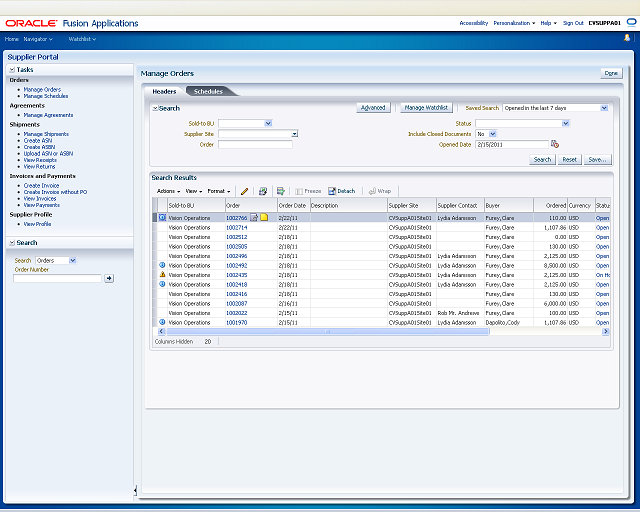This screenshot has width=640, height=512.
Task: Click the info icon on order 1002766 row
Action: pyautogui.click(x=162, y=217)
